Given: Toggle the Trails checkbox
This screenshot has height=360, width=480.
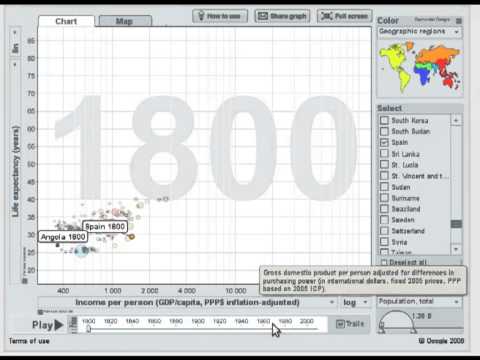Looking at the screenshot, I should [340, 324].
